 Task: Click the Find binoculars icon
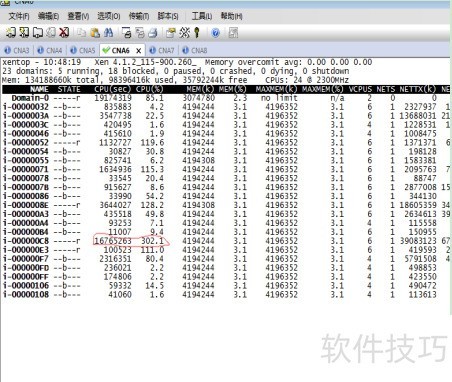click(x=108, y=33)
